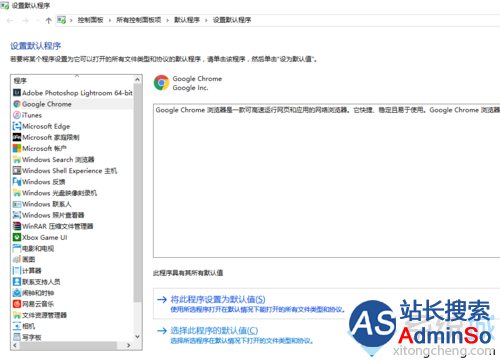Image resolution: width=500 pixels, height=361 pixels.
Task: Click the Google Chrome description text box
Action: (x=327, y=180)
